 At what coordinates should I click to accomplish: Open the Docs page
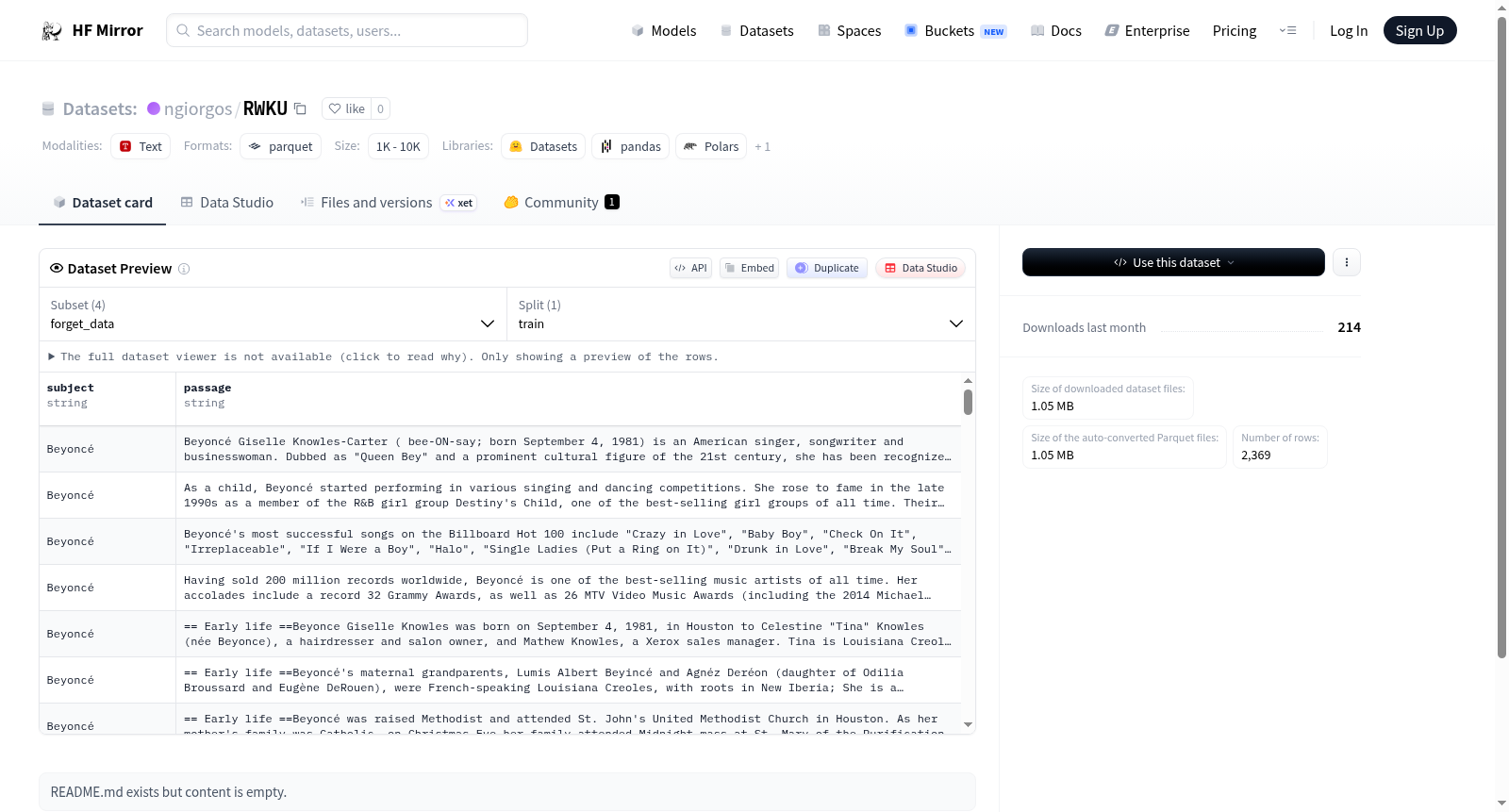coord(1055,30)
